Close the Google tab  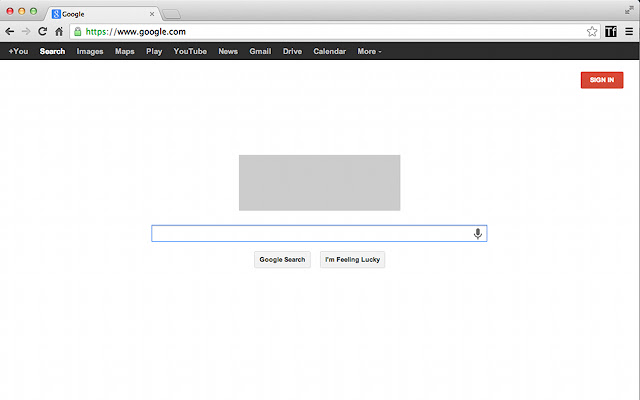(x=152, y=14)
